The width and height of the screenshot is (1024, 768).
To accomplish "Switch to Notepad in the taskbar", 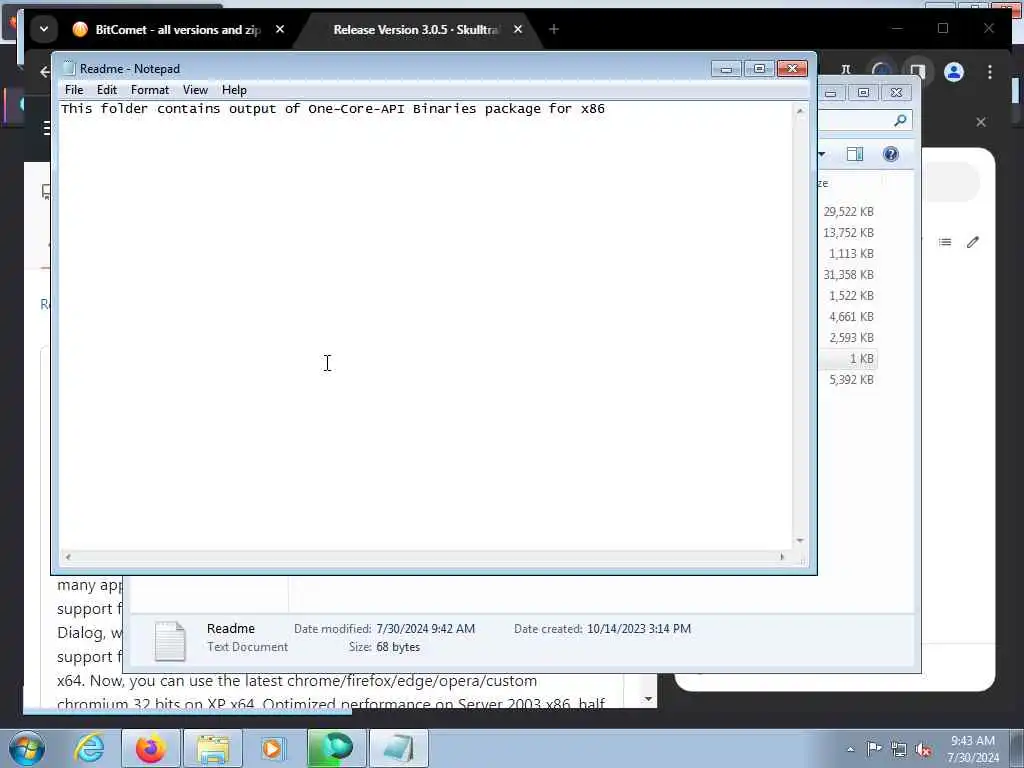I will (399, 748).
